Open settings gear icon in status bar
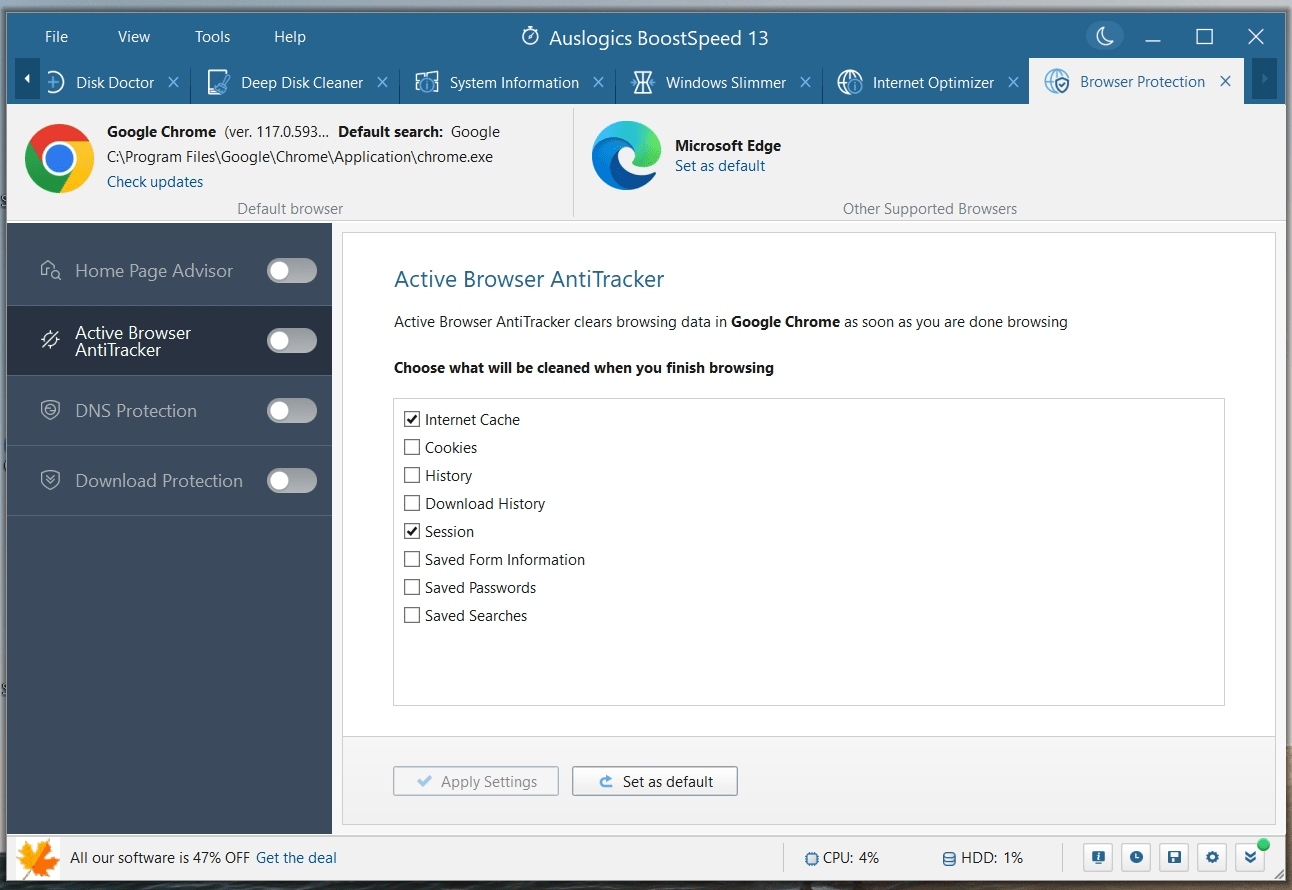 1213,857
